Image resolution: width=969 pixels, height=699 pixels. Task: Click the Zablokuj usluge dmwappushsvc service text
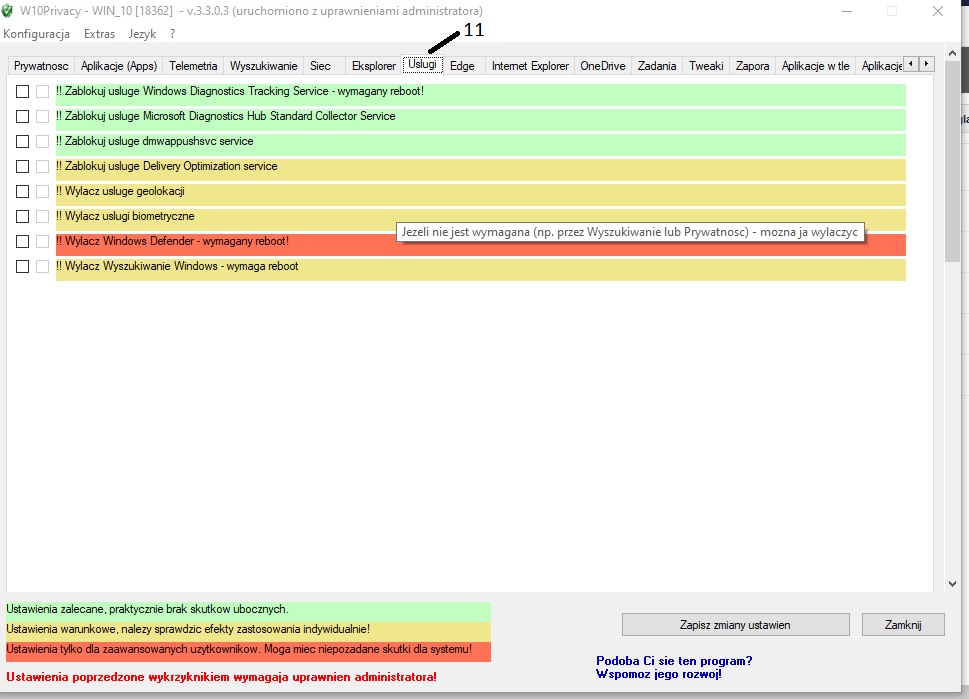pos(154,142)
